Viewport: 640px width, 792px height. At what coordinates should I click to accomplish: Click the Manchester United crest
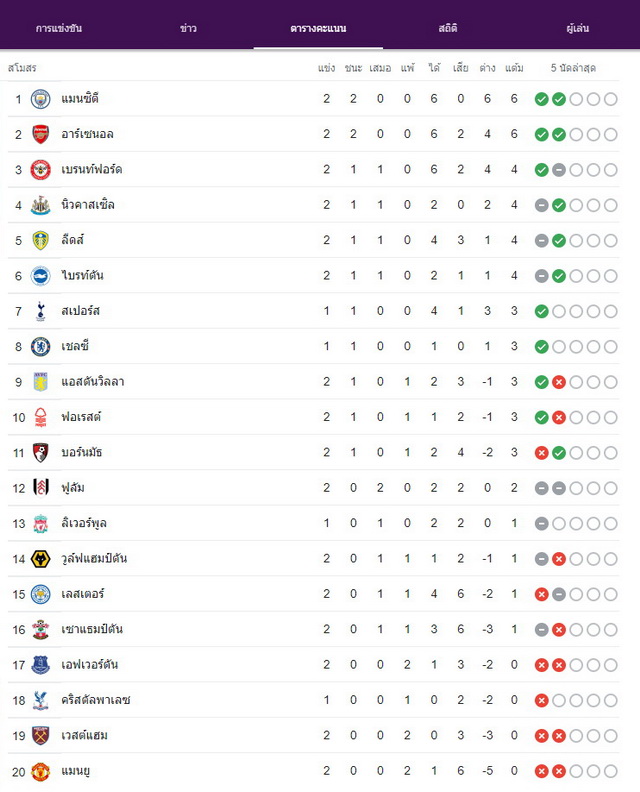tap(40, 771)
